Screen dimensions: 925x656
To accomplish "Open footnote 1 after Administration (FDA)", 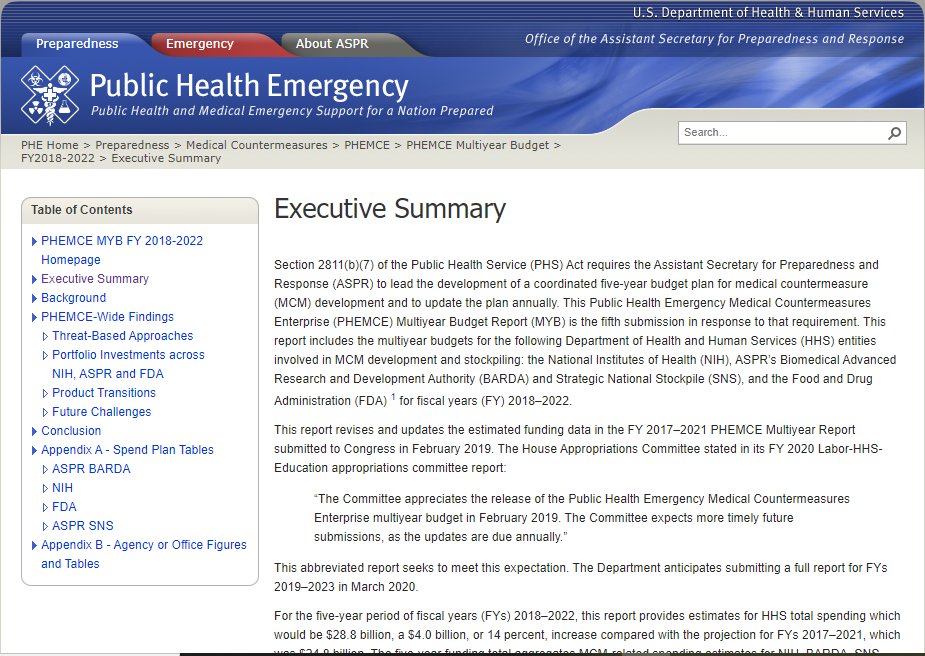I will pyautogui.click(x=393, y=397).
